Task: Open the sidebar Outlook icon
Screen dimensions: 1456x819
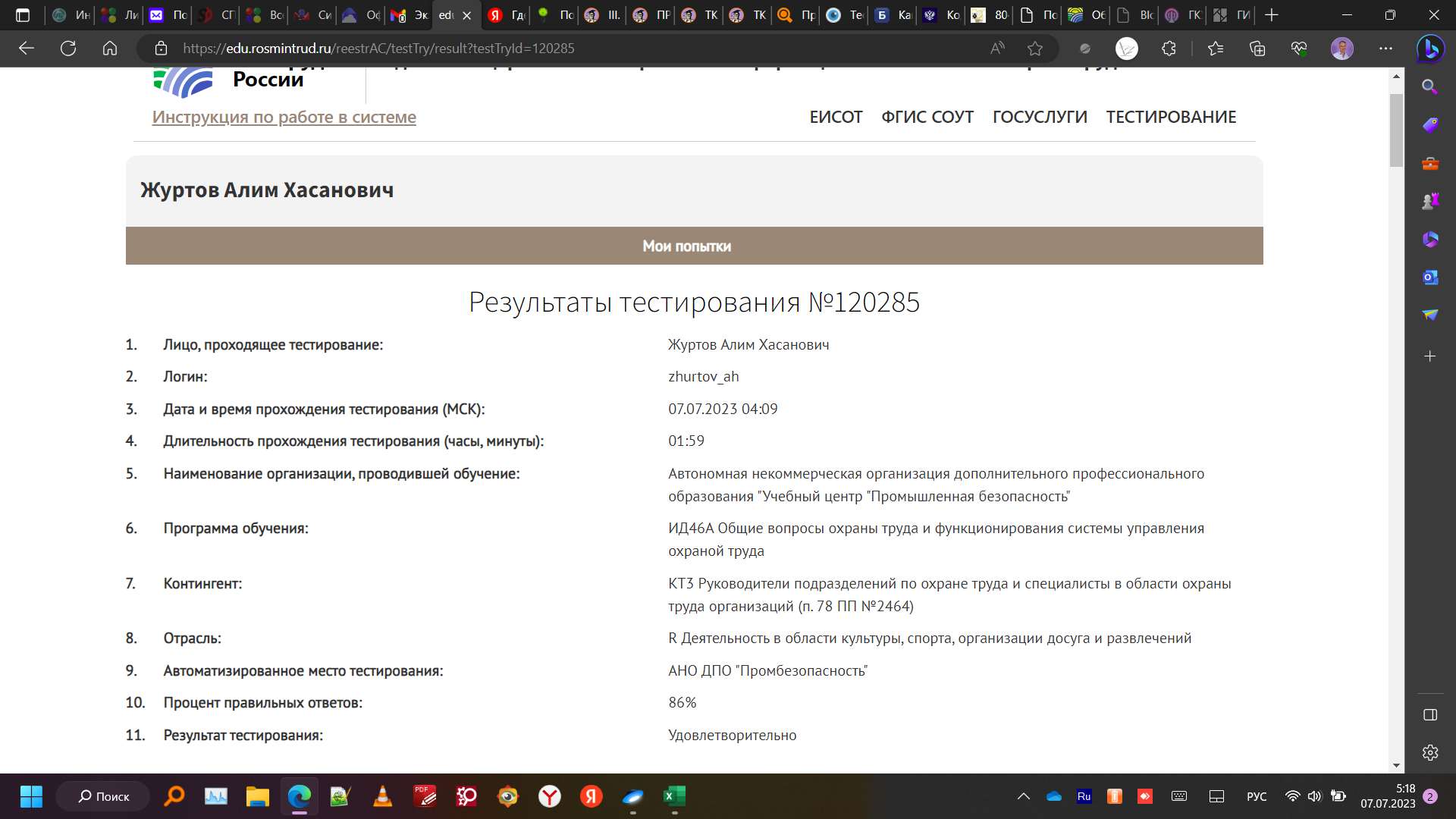Action: pos(1430,278)
